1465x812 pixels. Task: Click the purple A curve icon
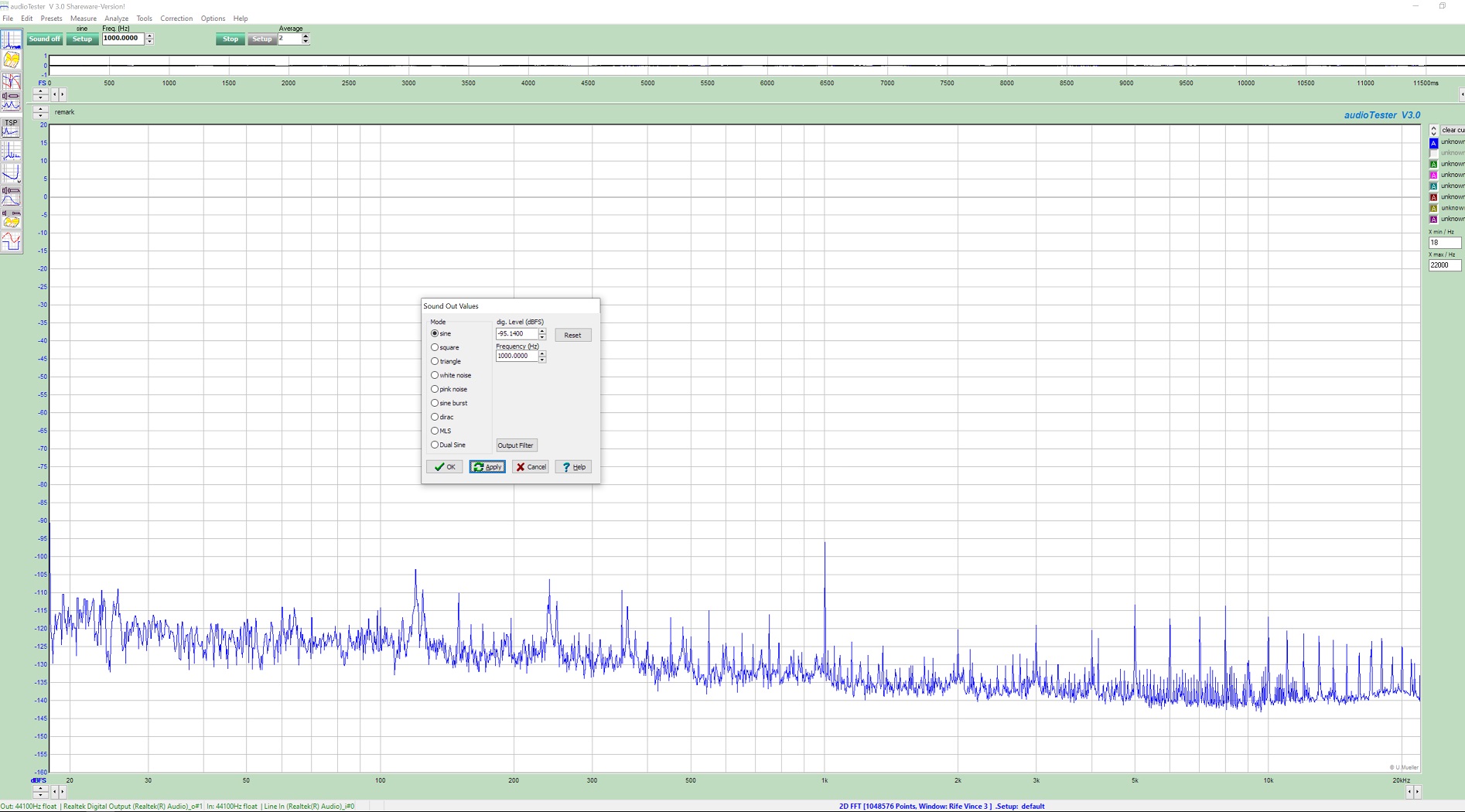[x=1433, y=219]
